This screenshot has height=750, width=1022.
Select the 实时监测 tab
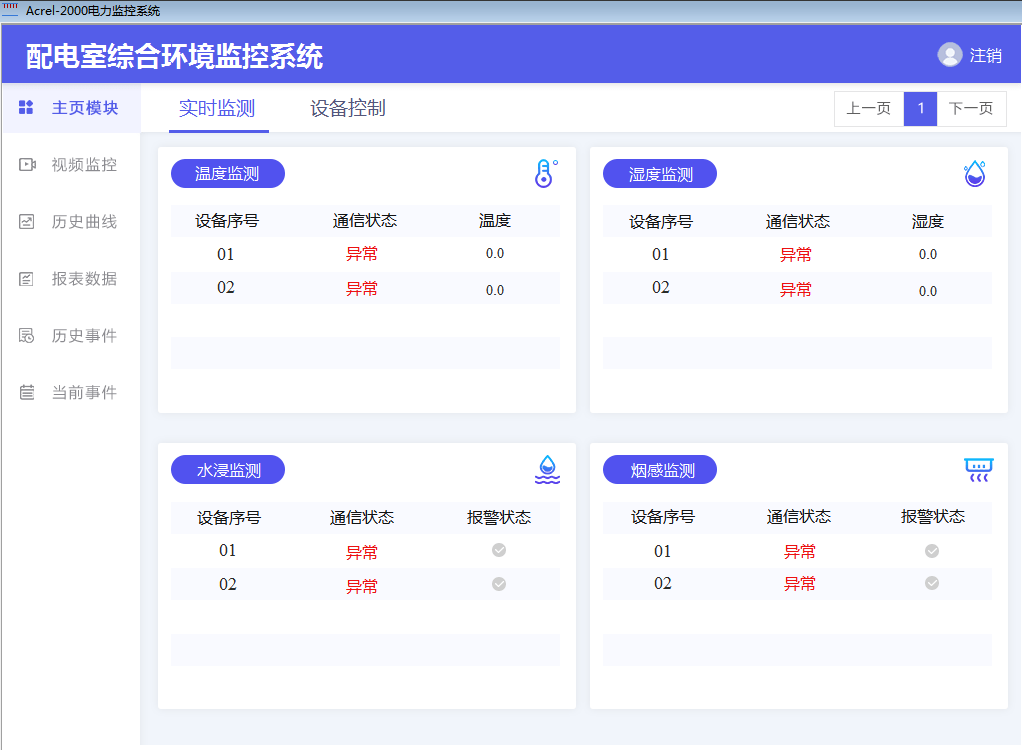(217, 107)
